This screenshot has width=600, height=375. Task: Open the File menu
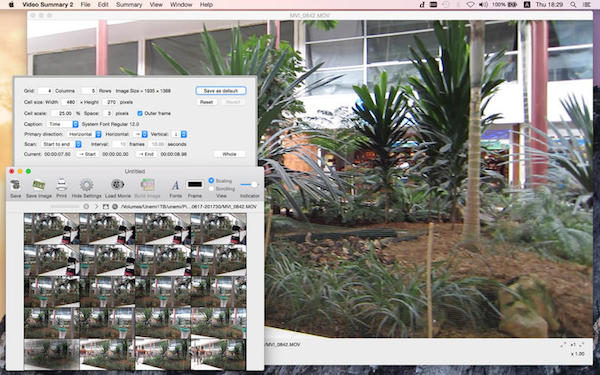(x=85, y=5)
